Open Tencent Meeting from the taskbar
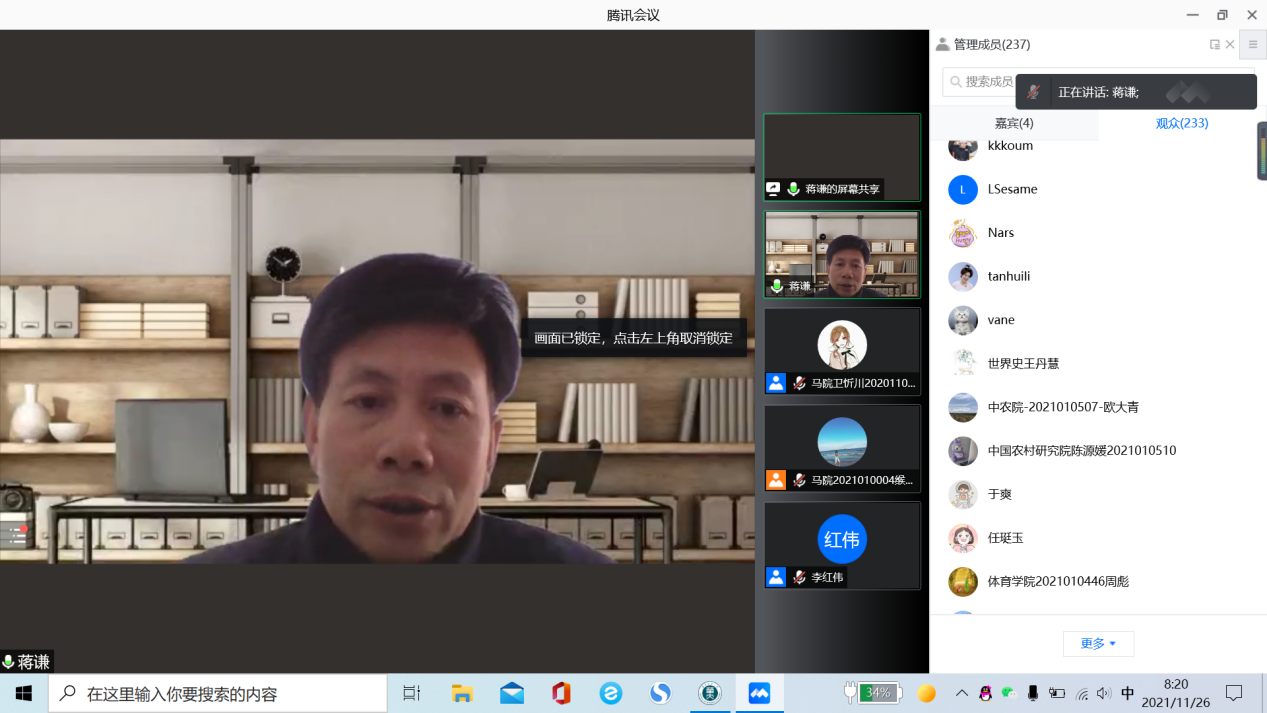1267x713 pixels. 759,693
